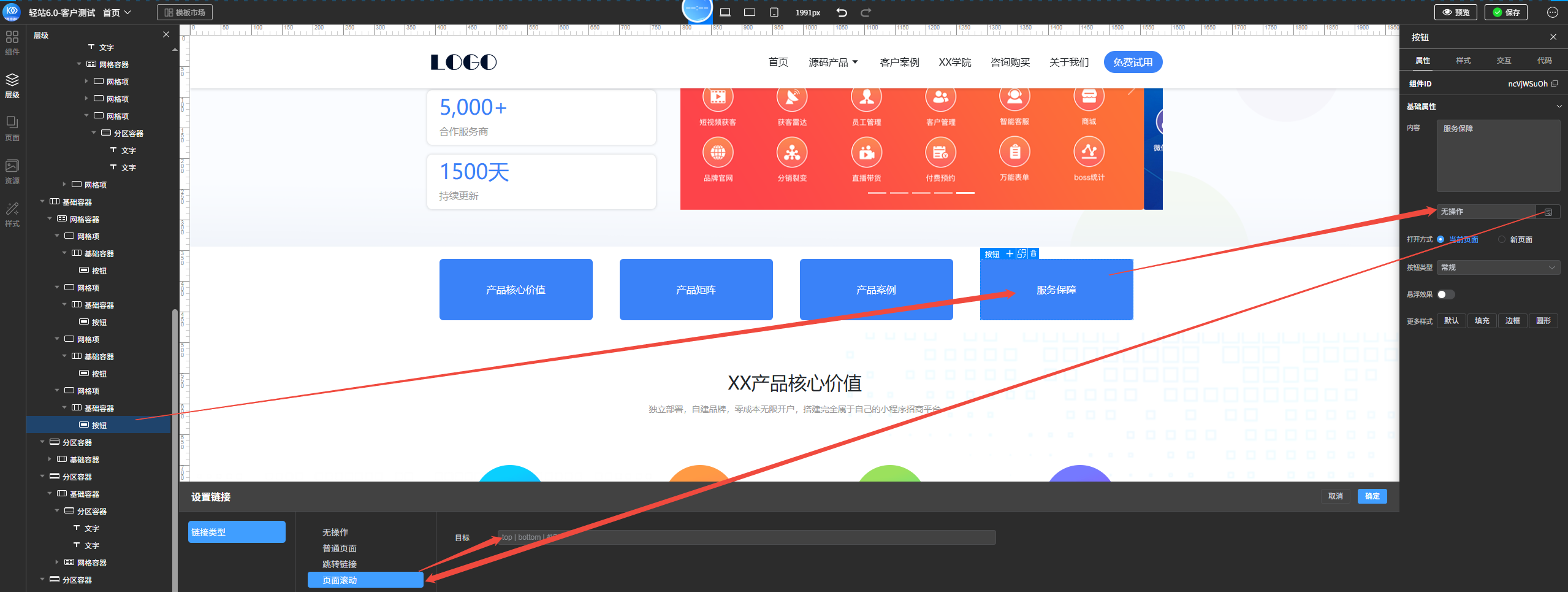
Task: Choose 无操作 link type option
Action: [x=335, y=532]
